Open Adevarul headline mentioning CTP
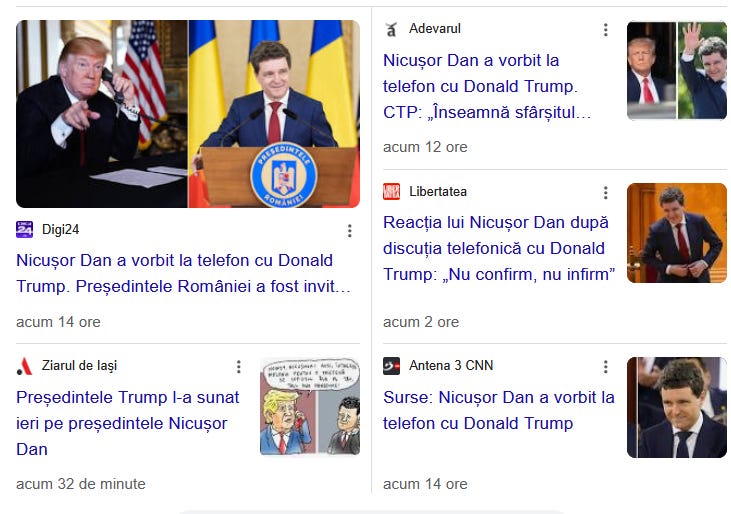Screen dimensions: 731x514 (x=487, y=86)
